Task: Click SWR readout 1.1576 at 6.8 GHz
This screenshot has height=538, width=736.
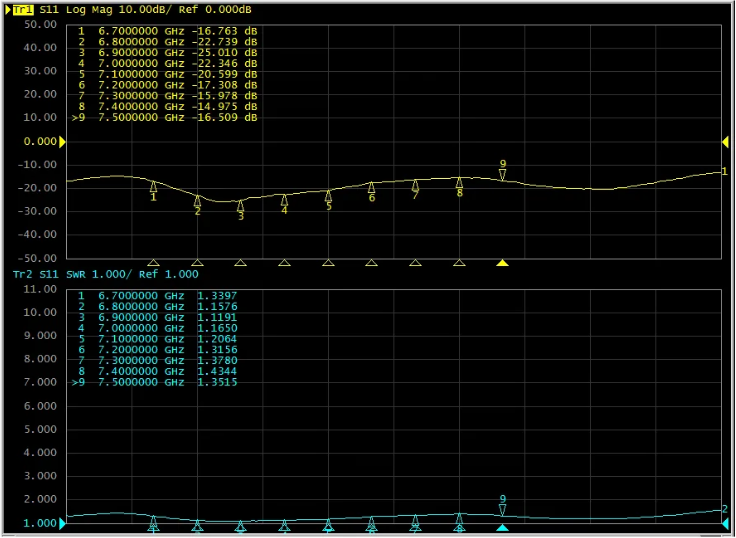Action: (217, 307)
